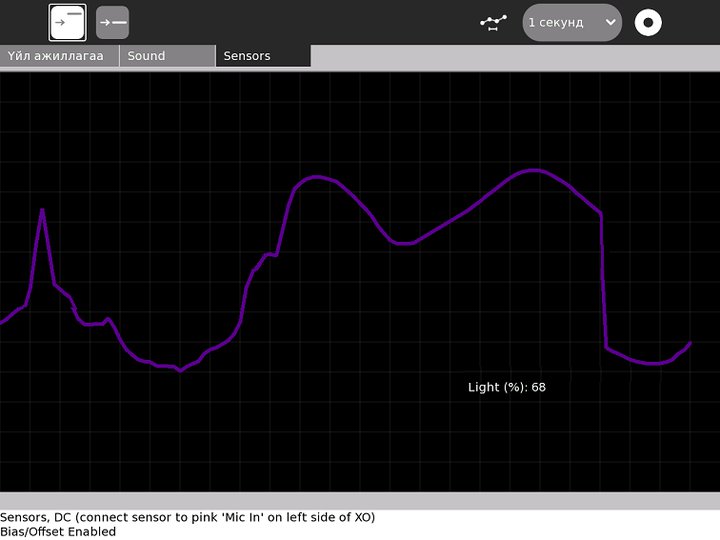Viewport: 720px width, 540px height.
Task: Select the voltage sensor mode button
Action: pos(113,22)
